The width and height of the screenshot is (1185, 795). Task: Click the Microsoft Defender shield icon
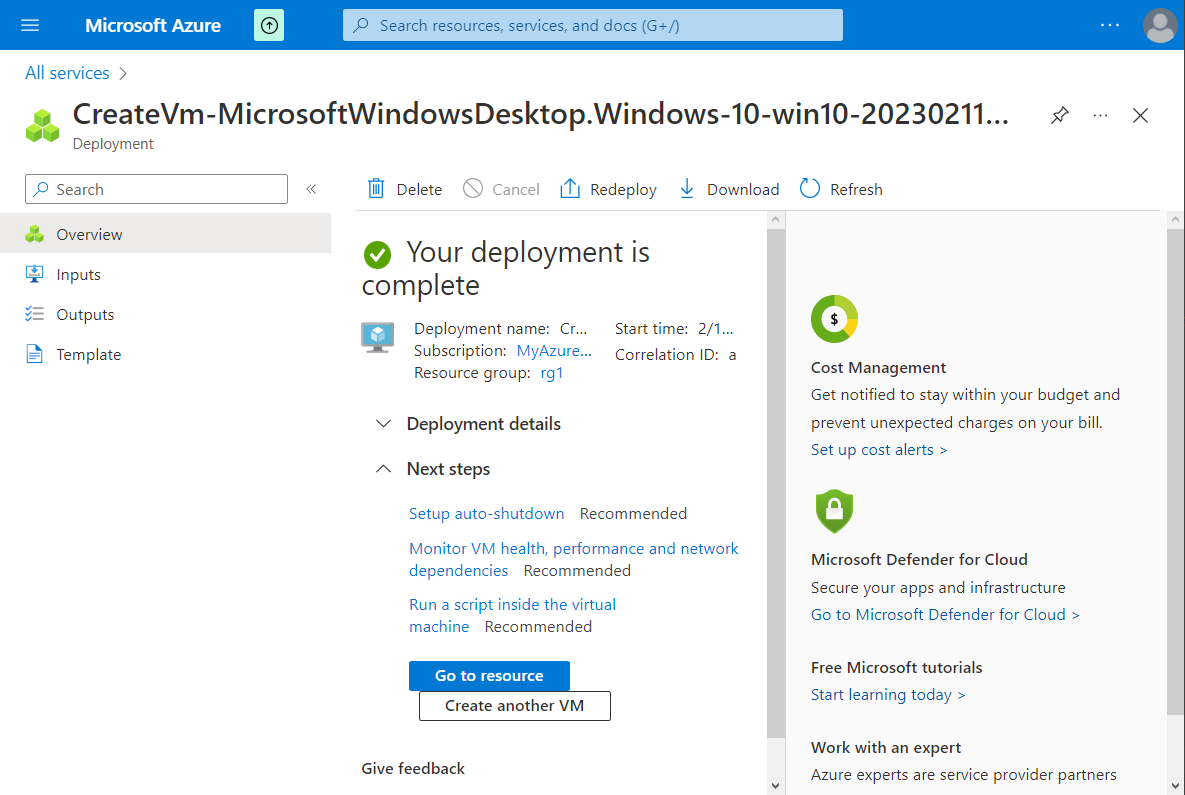click(x=834, y=511)
